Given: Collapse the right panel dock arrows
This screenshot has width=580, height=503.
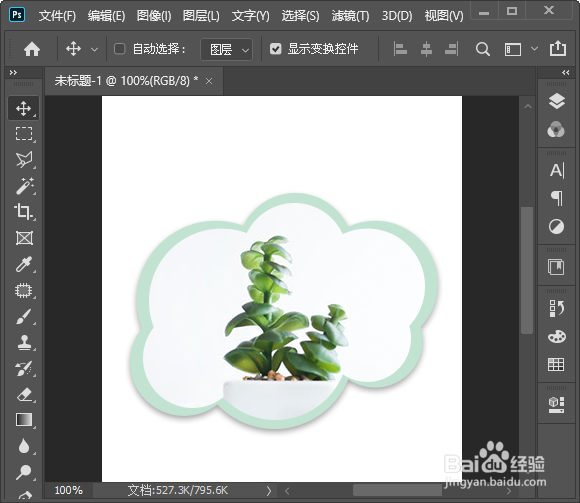Looking at the screenshot, I should click(x=566, y=72).
